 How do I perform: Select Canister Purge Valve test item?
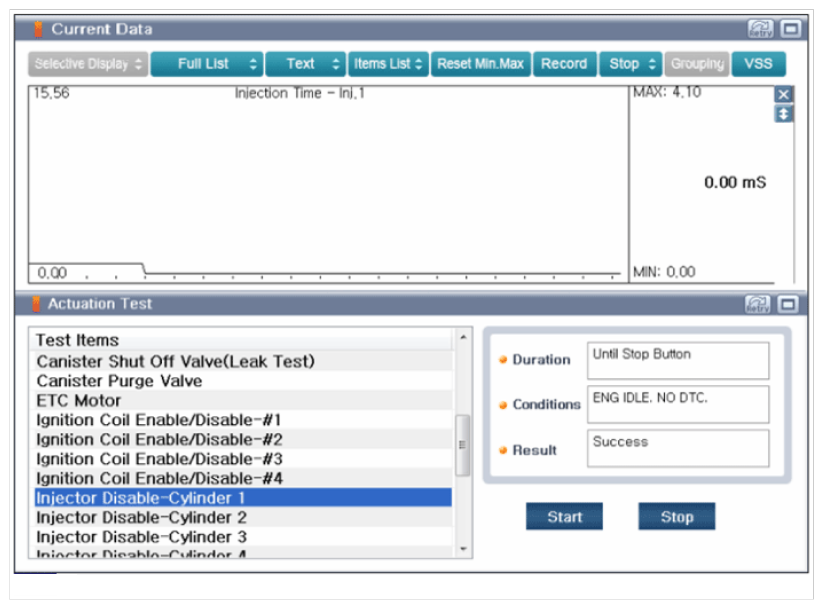[119, 381]
